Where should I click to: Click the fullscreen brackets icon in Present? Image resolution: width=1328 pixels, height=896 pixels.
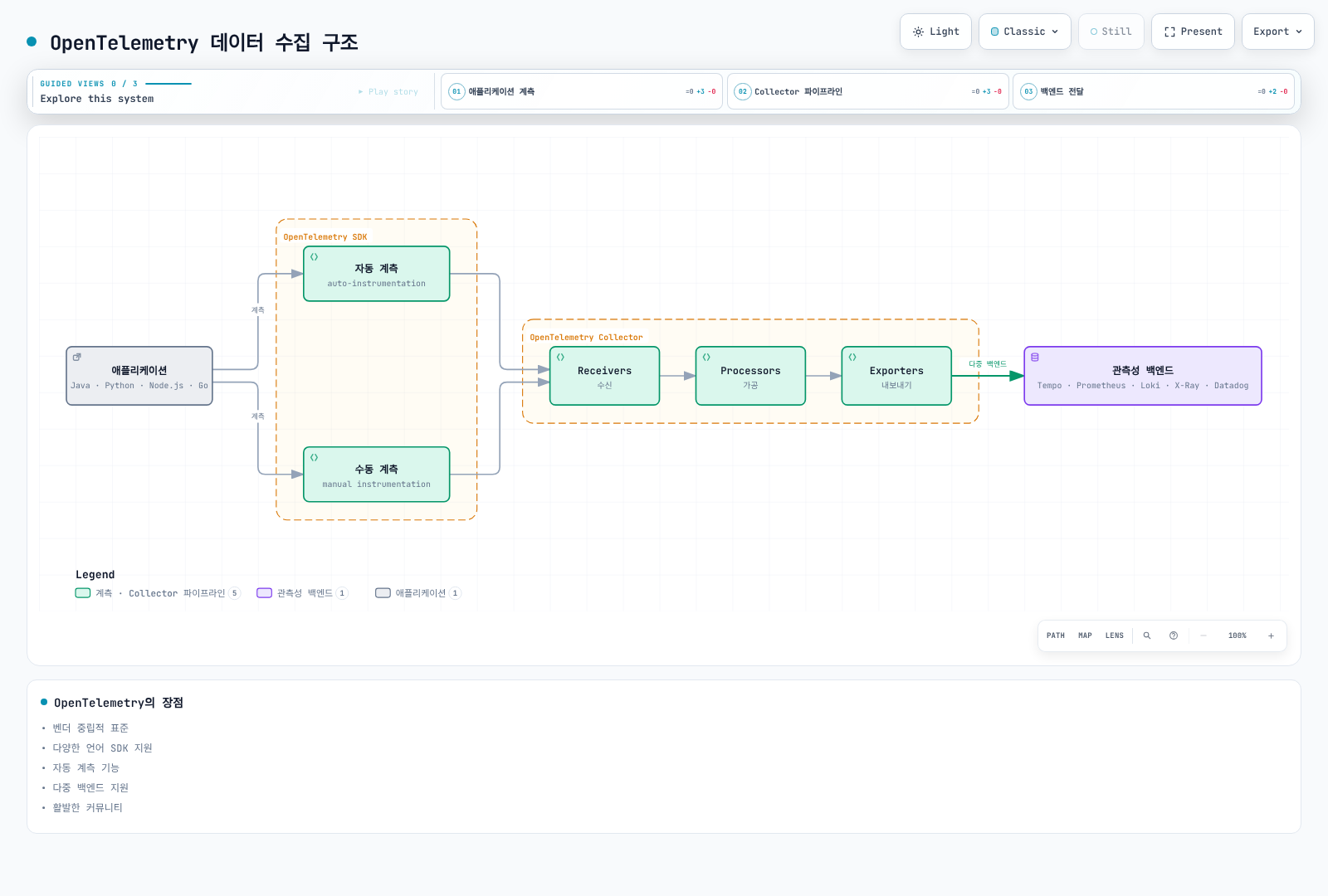point(1169,32)
